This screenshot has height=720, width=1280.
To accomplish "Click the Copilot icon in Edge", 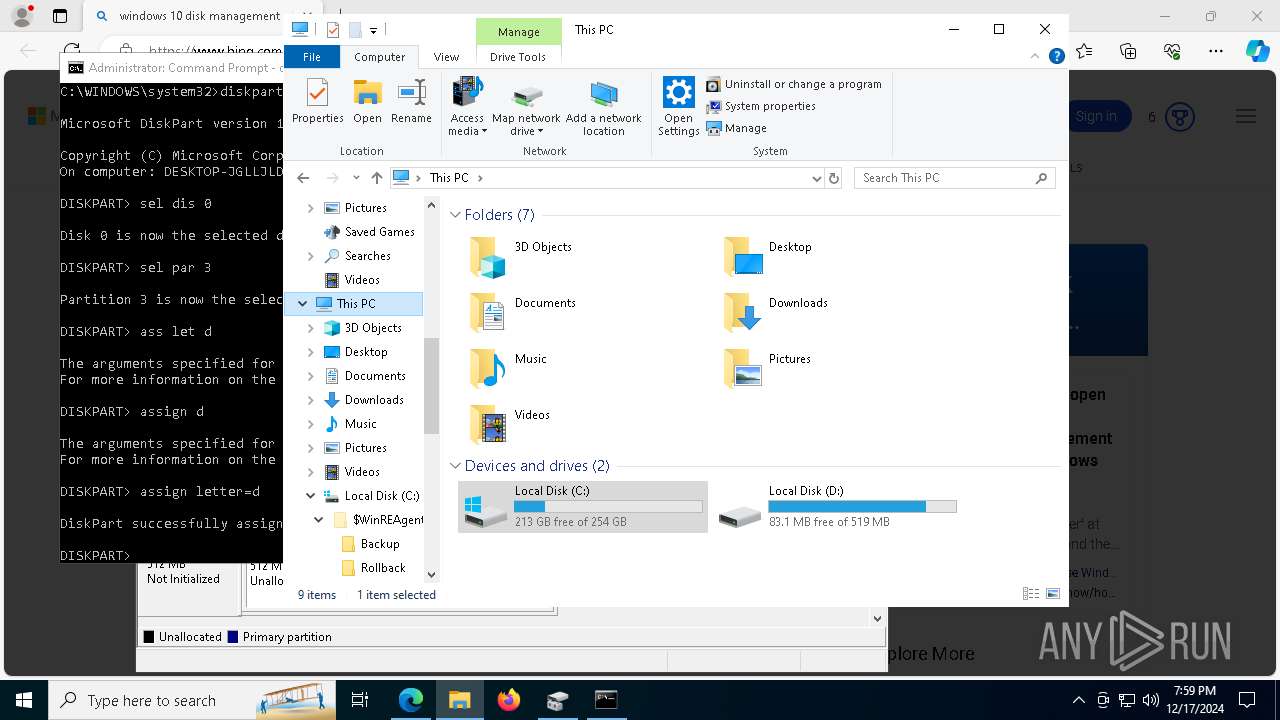I will click(x=1257, y=51).
